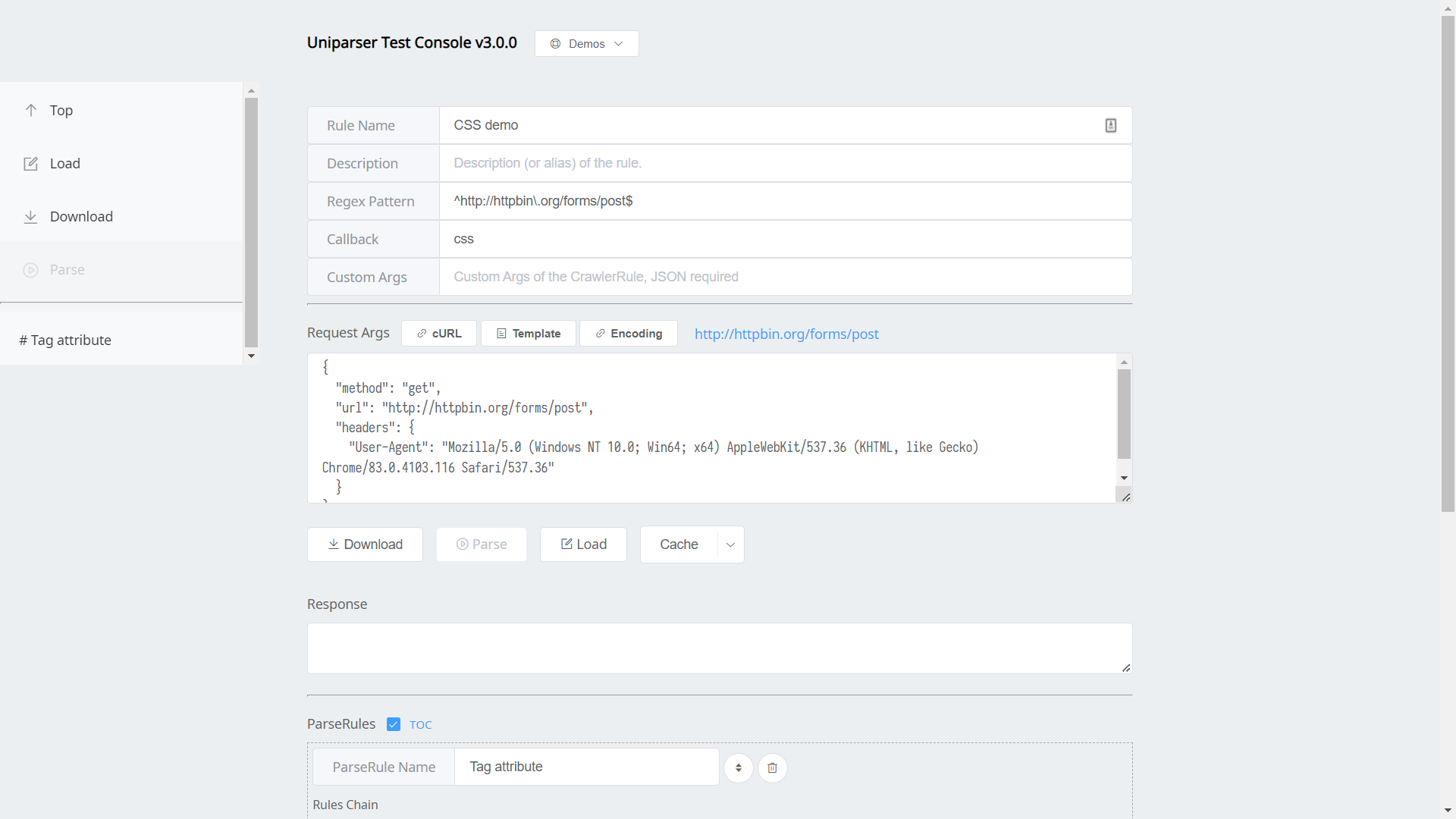Click the cURL link icon button
Image resolution: width=1456 pixels, height=819 pixels.
click(x=438, y=334)
